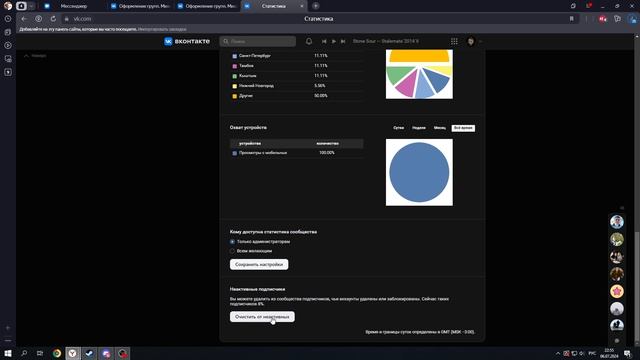Open Chrome from the taskbar
Screen dimensions: 640x360
tap(57, 353)
